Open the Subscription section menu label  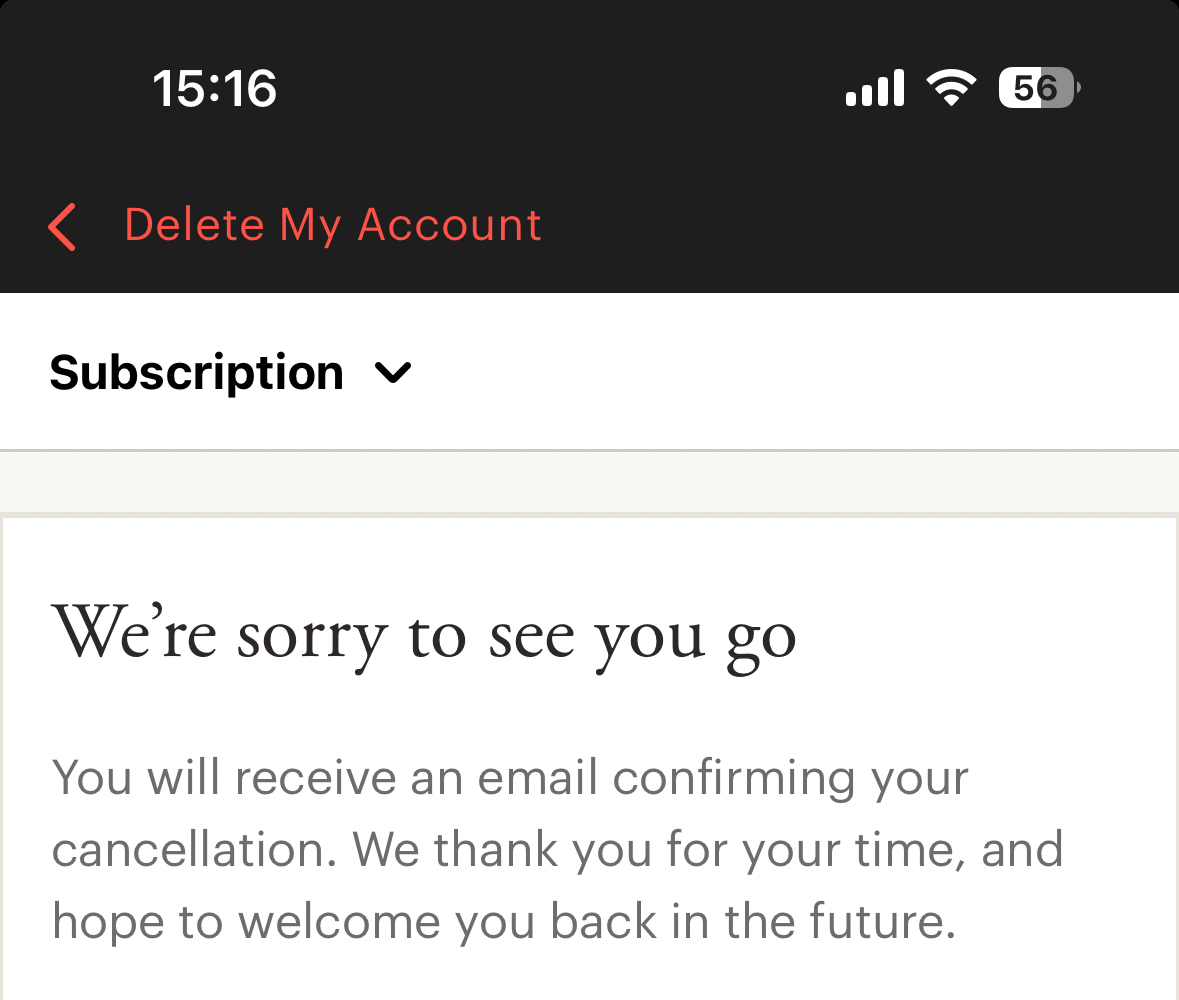coord(196,373)
